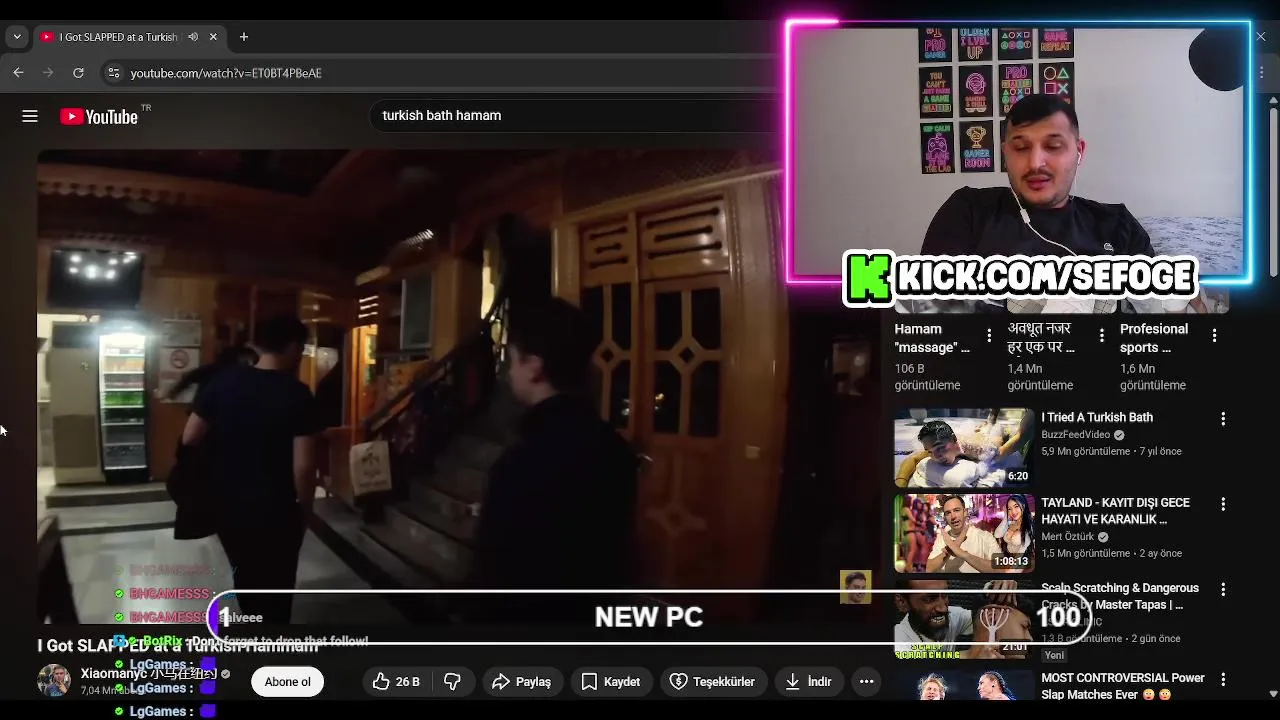Image resolution: width=1280 pixels, height=720 pixels.
Task: Share the video via Paylaş
Action: pyautogui.click(x=521, y=682)
